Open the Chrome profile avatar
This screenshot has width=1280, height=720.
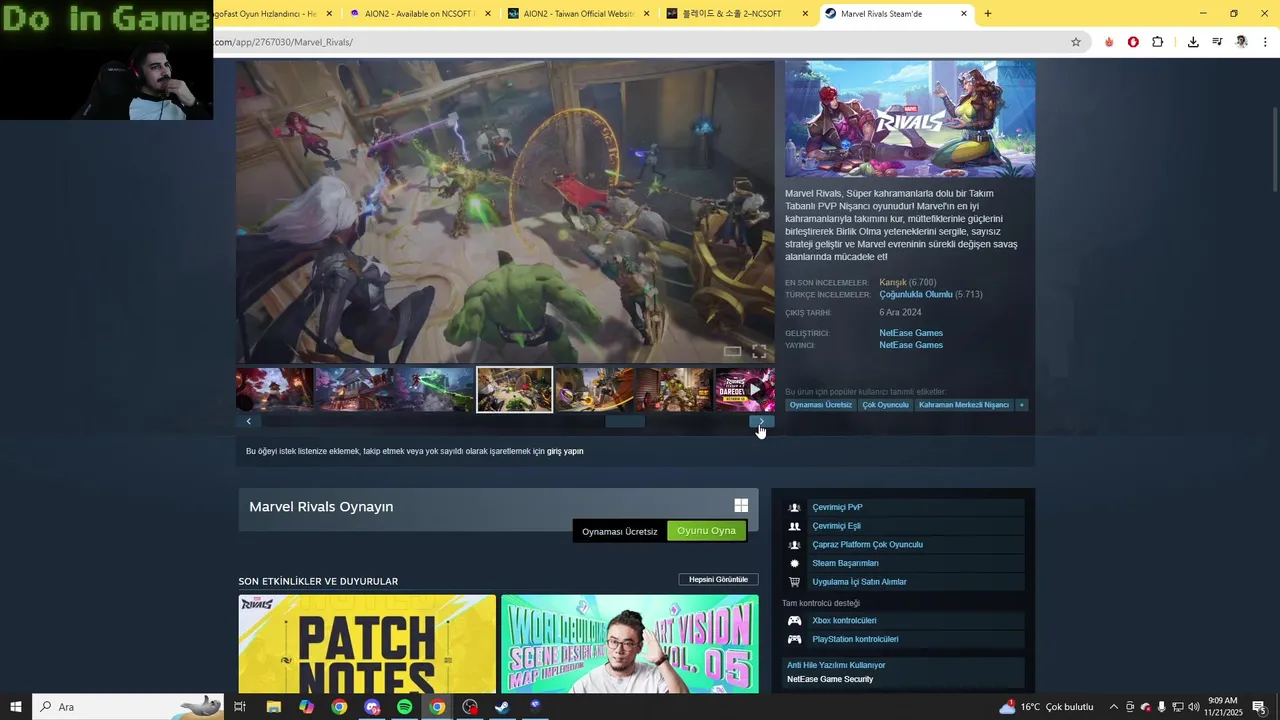coord(1241,42)
